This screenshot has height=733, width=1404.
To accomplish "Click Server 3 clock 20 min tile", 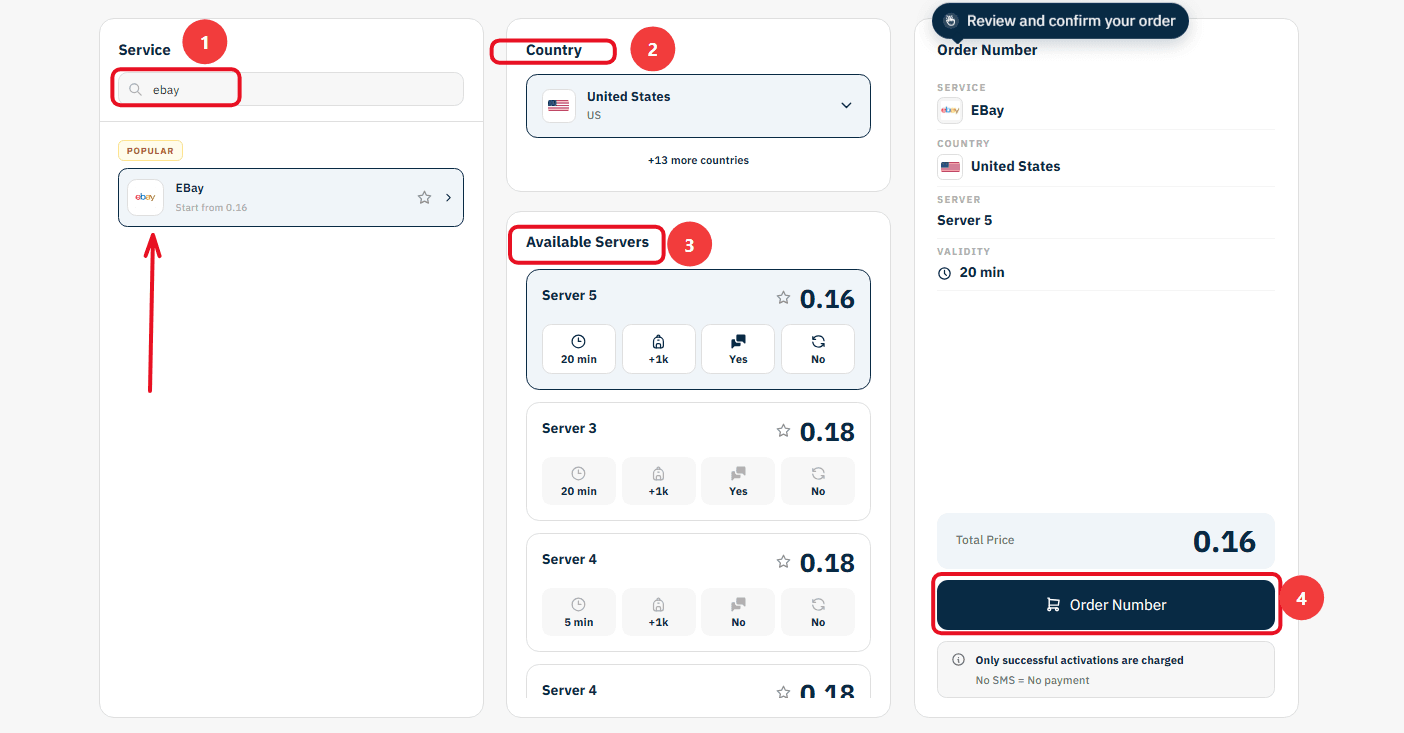I will 579,481.
